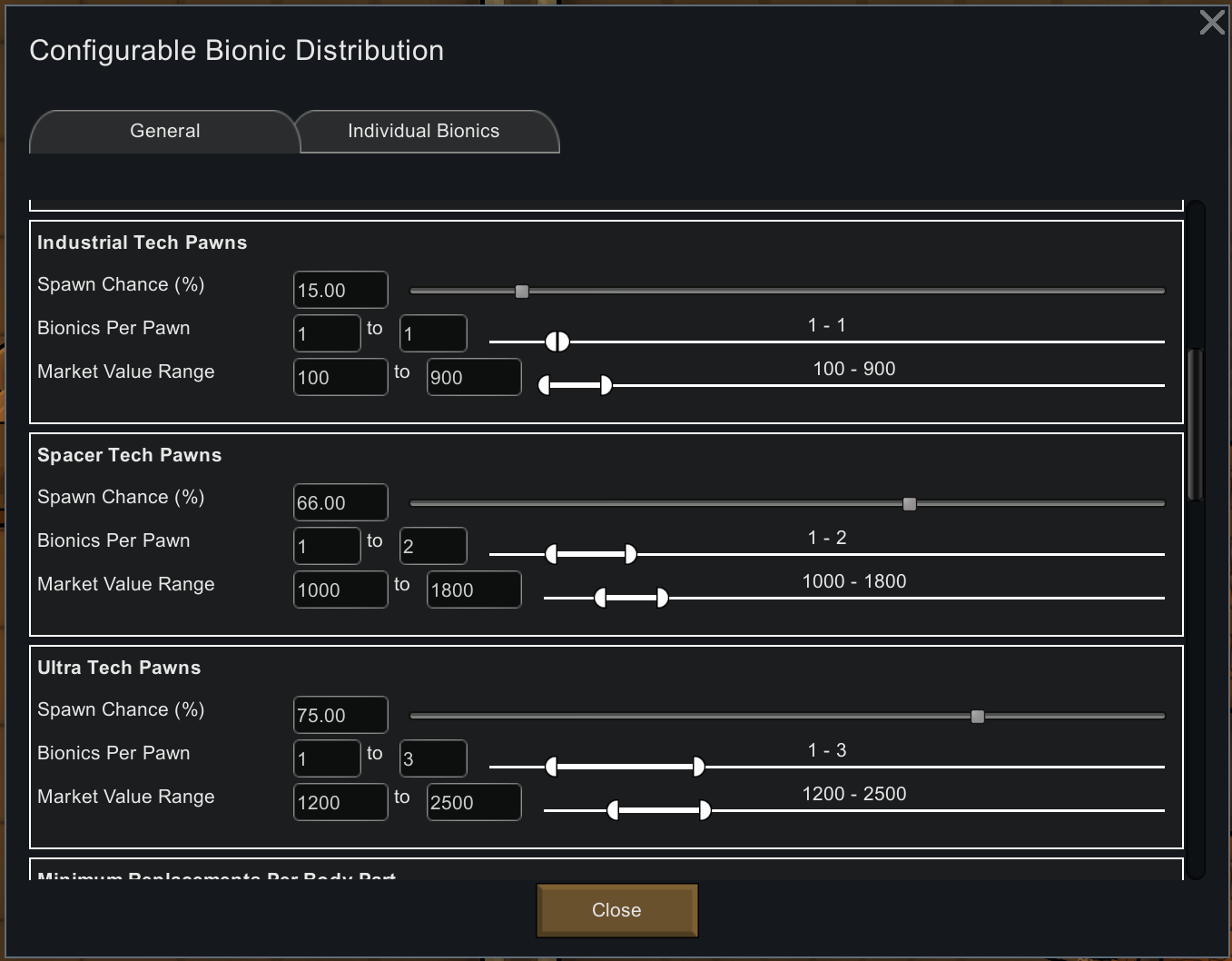Click right handle of Spacer Market Value range
Screen dimensions: 1232x961
(663, 598)
